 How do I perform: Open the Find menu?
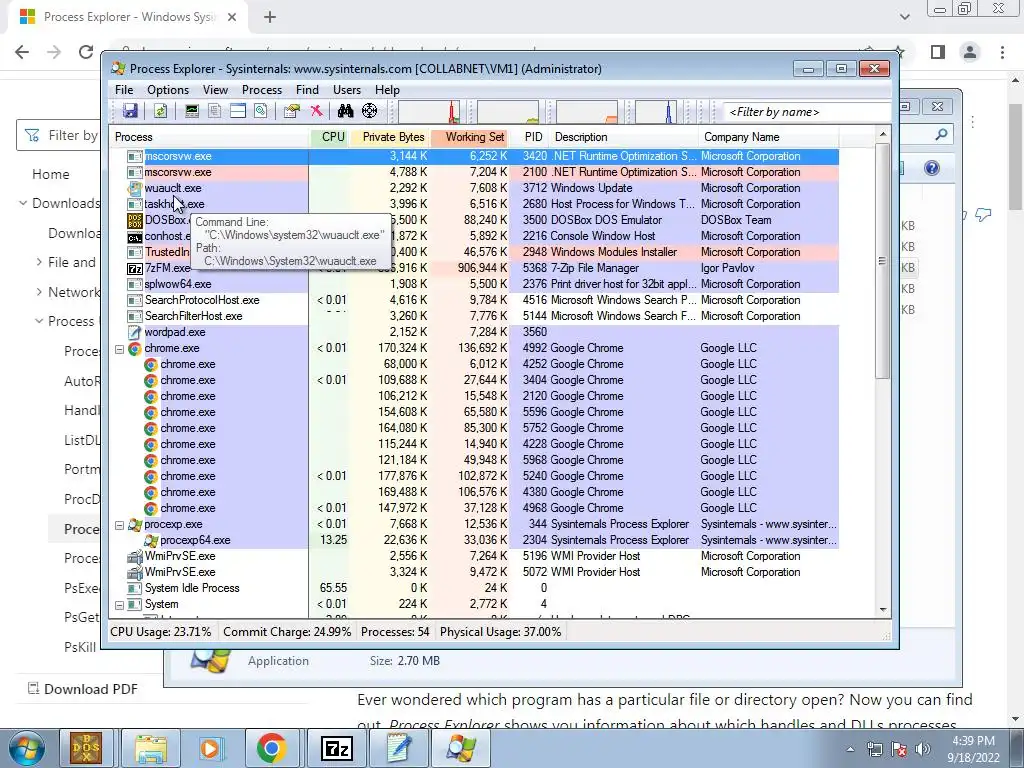coord(307,90)
